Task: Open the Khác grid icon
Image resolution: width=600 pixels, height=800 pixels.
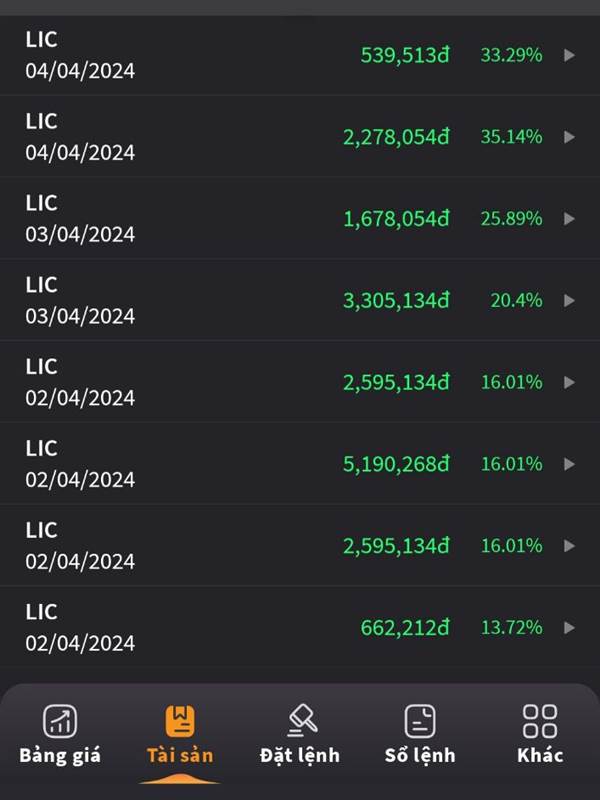Action: 540,721
